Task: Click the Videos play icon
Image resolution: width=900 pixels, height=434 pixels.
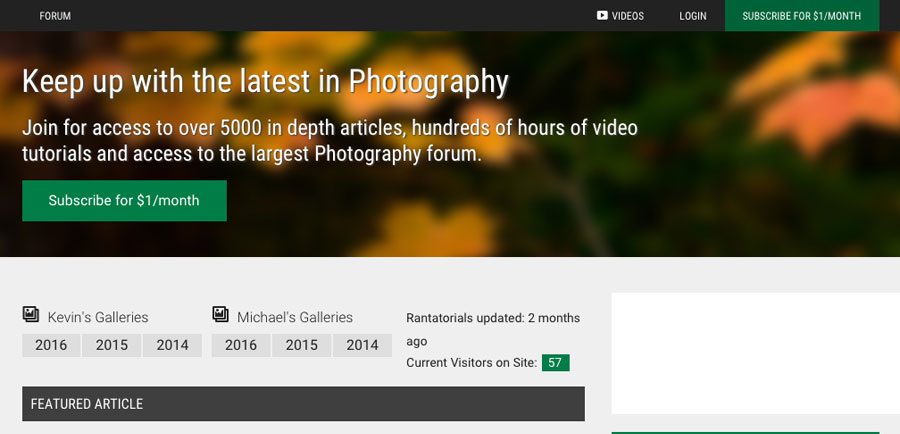Action: point(602,16)
